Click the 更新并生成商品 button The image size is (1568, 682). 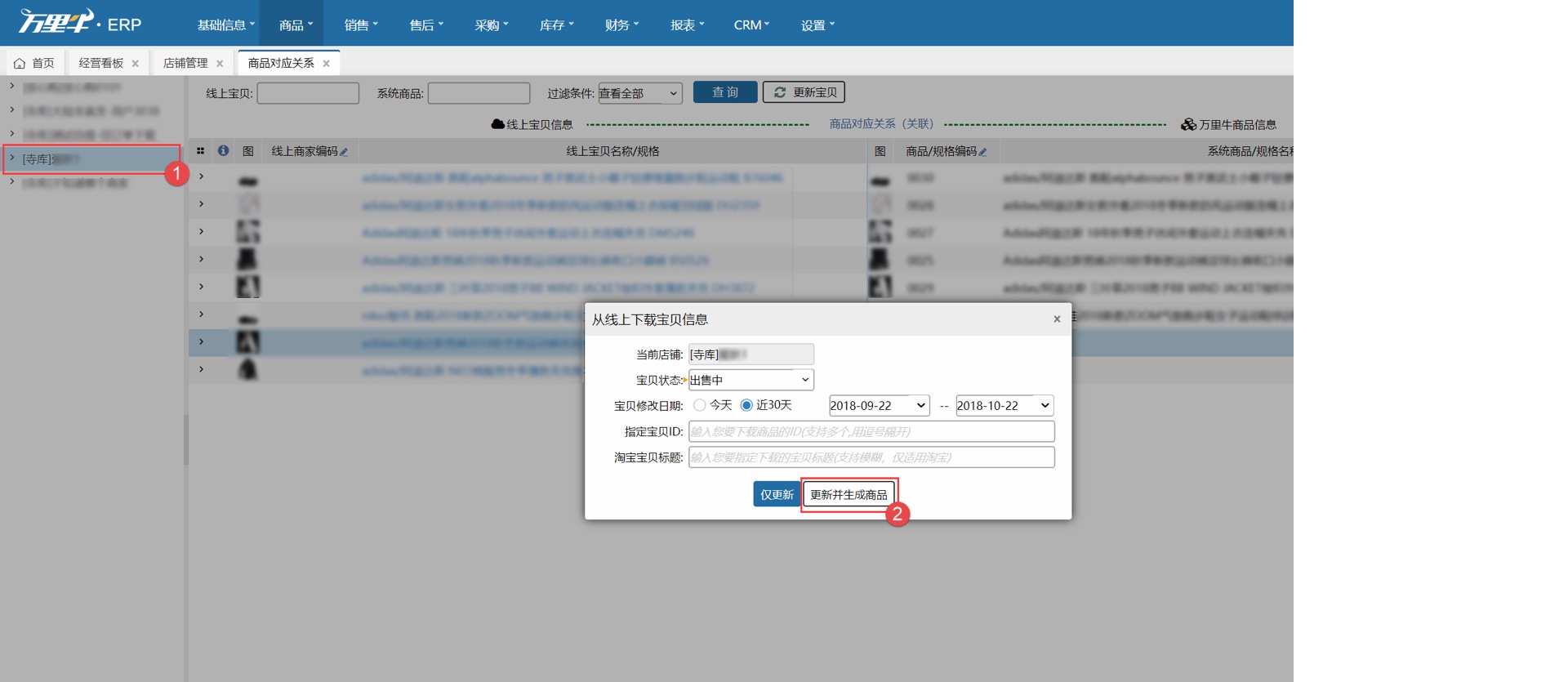[849, 494]
